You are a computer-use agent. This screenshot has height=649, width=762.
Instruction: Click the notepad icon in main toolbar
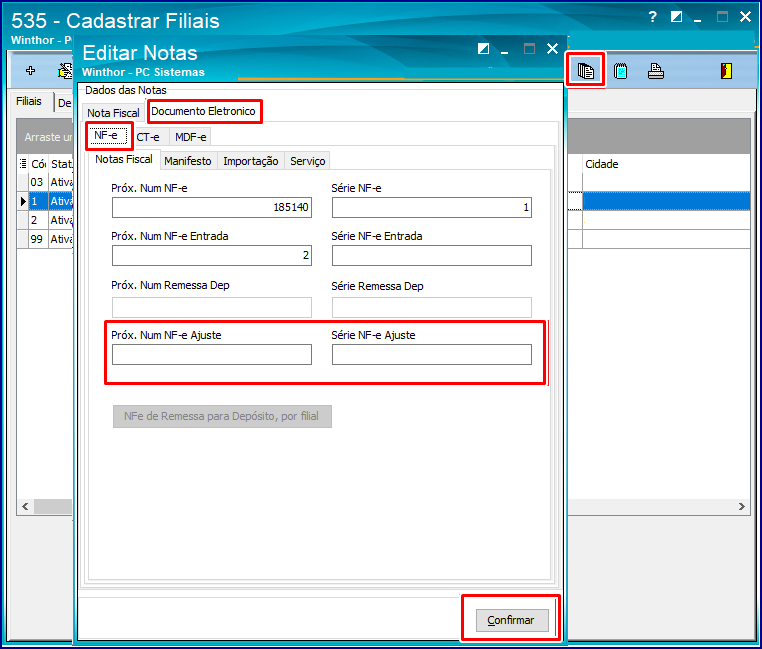point(621,71)
